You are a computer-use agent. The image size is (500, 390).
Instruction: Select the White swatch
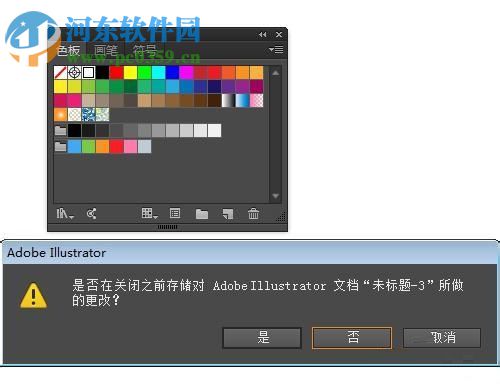(x=88, y=72)
